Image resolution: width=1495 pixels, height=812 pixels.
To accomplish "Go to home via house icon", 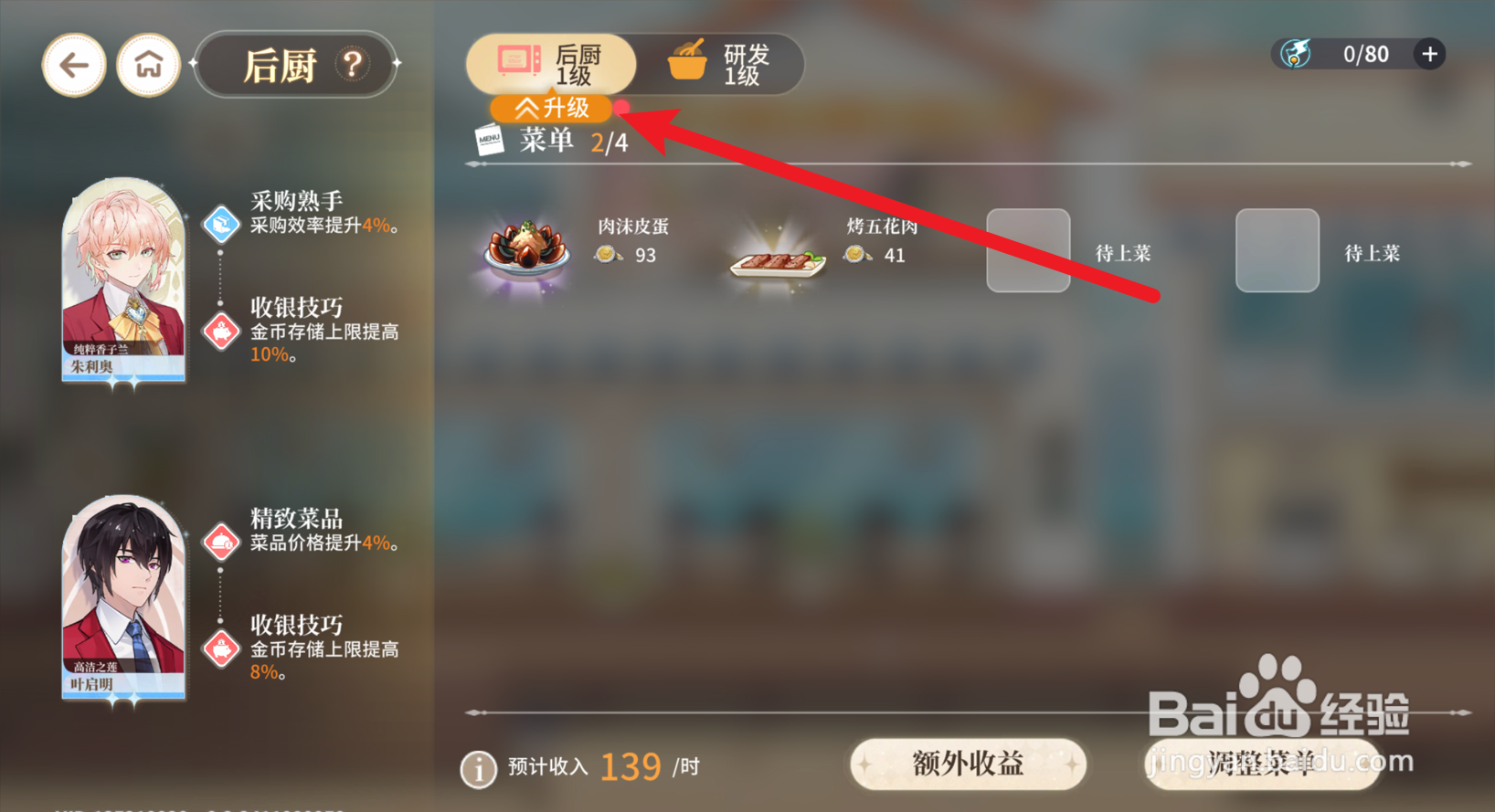I will click(x=148, y=65).
